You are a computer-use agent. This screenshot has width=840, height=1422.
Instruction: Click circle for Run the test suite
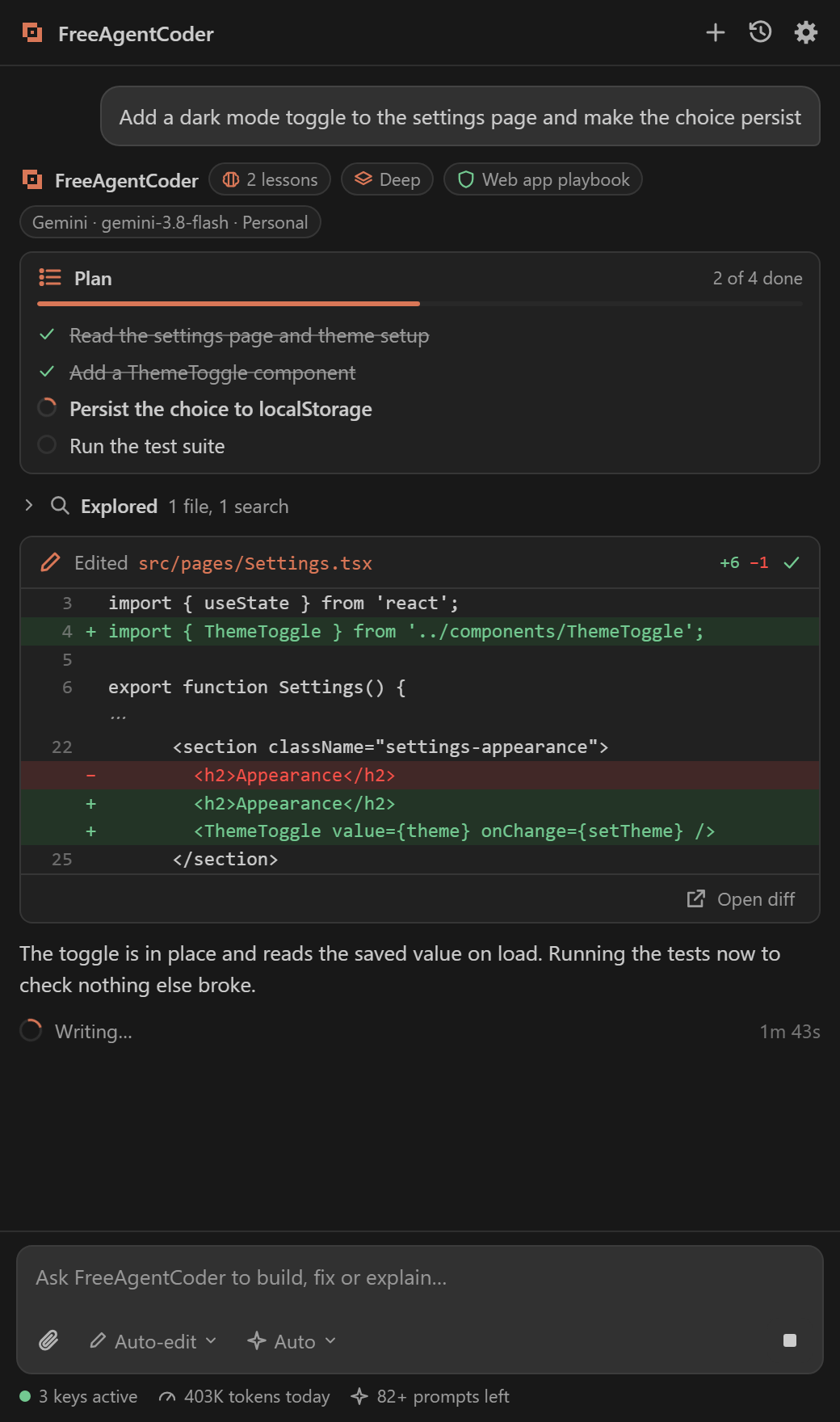47,445
